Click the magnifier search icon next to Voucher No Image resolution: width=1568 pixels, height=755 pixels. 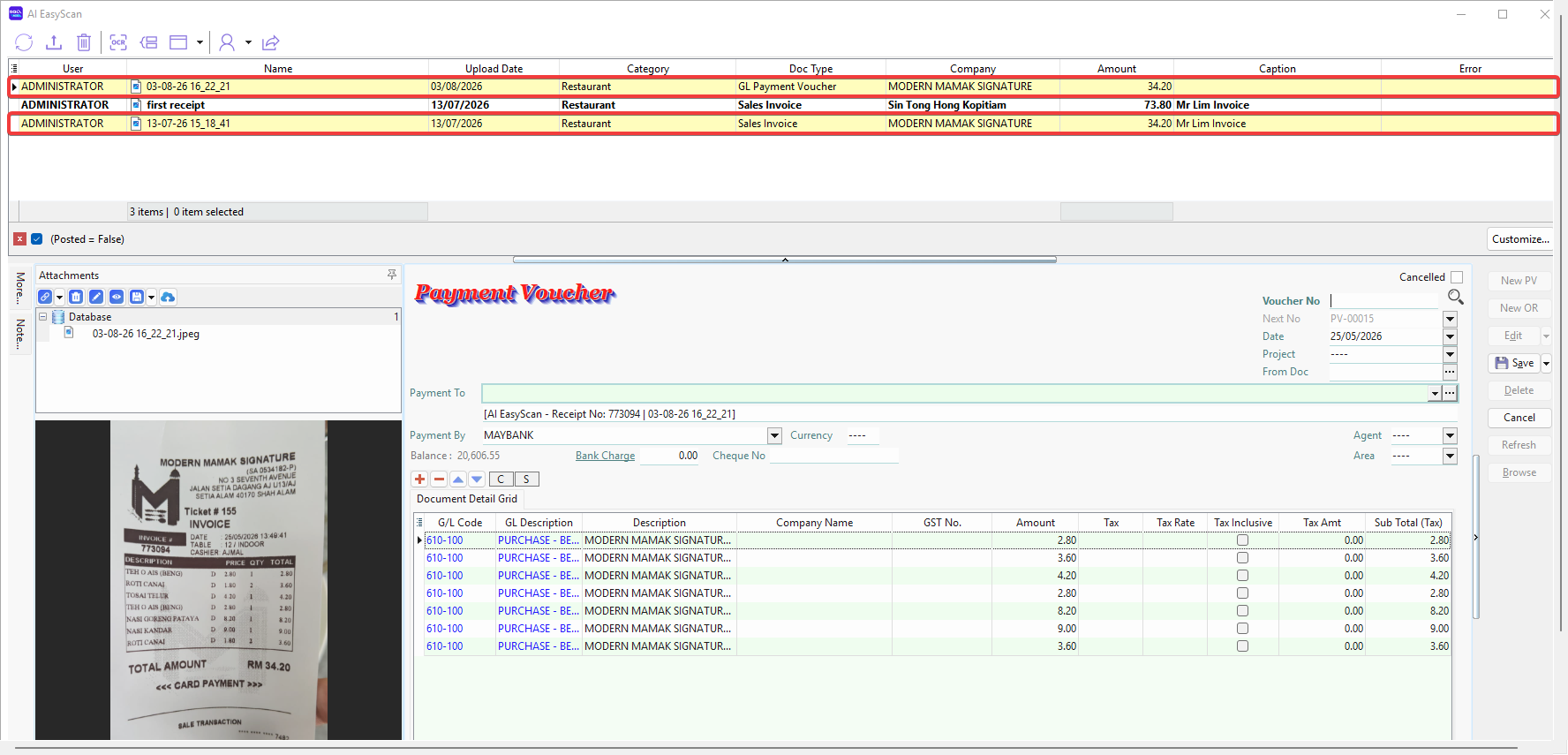pyautogui.click(x=1456, y=297)
